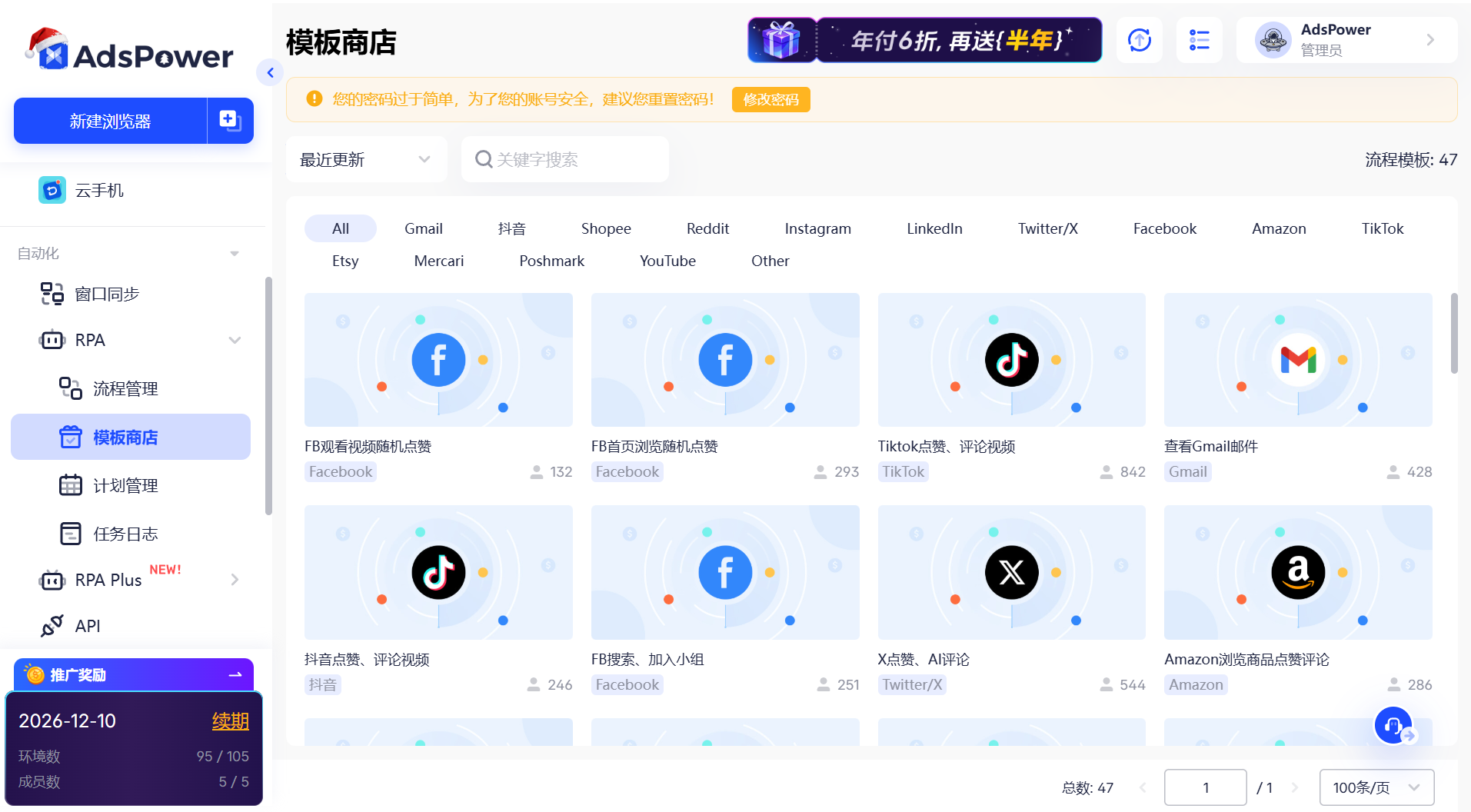Open the 100条/页 page size dropdown
This screenshot has height=812, width=1471.
[1376, 787]
